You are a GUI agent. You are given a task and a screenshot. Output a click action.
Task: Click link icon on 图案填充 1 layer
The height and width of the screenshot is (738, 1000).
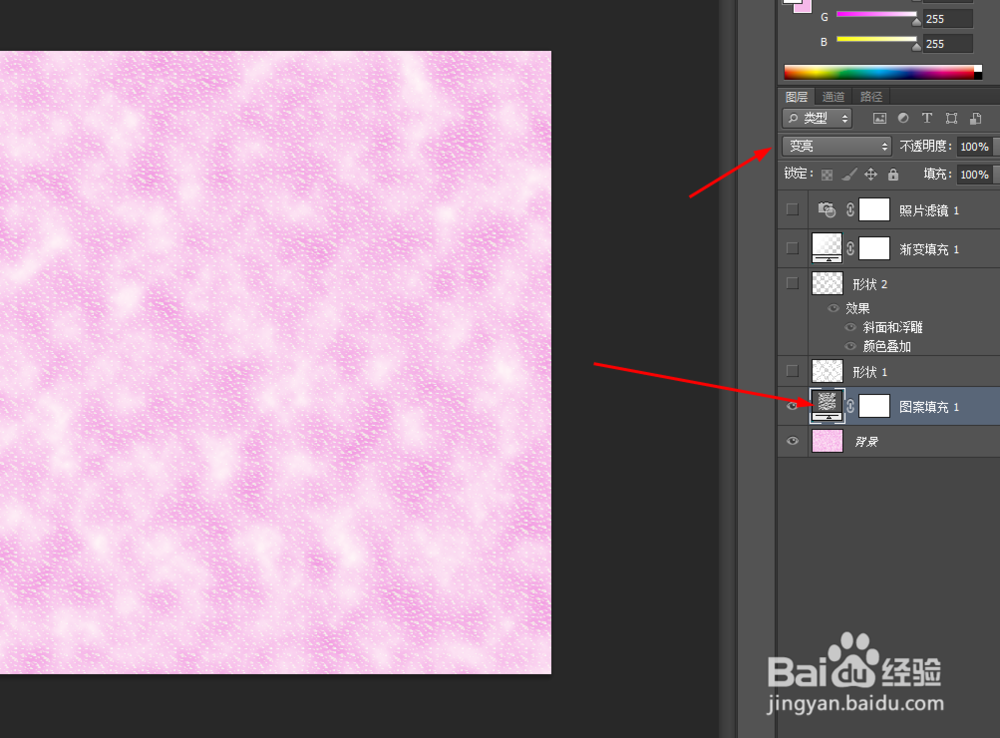click(x=850, y=406)
